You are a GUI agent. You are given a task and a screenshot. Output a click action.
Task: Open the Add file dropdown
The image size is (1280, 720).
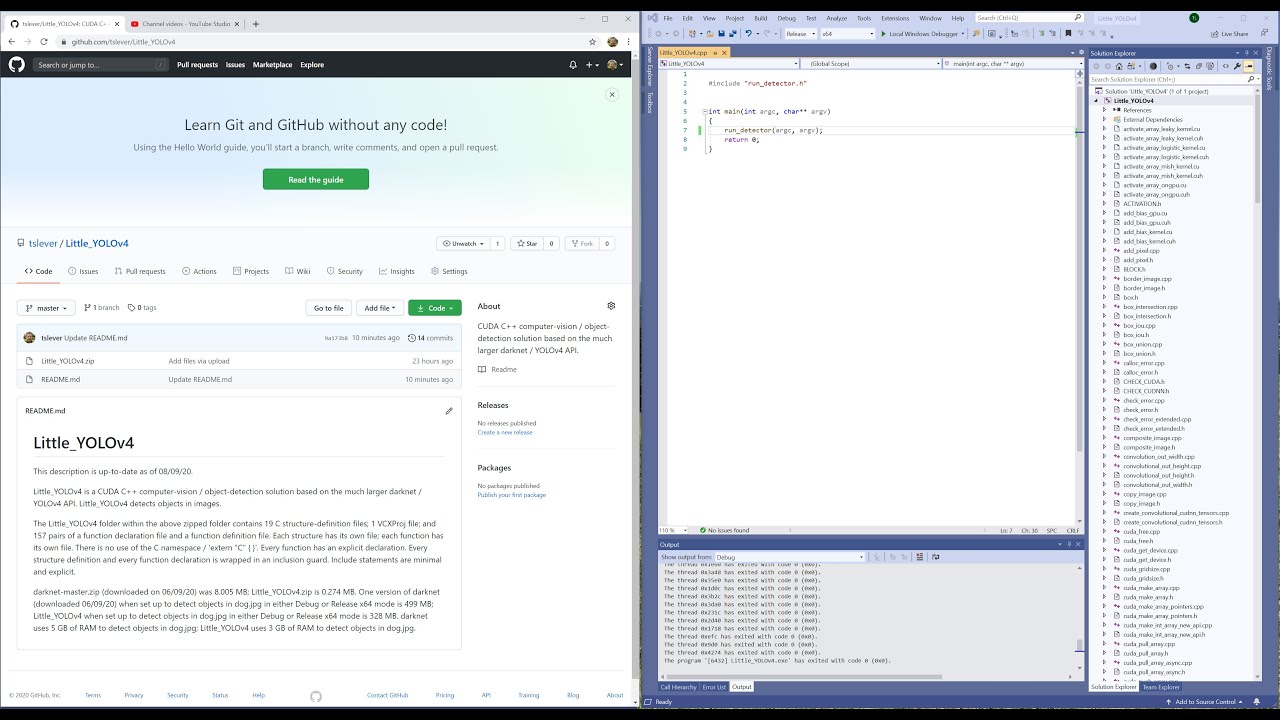point(380,308)
